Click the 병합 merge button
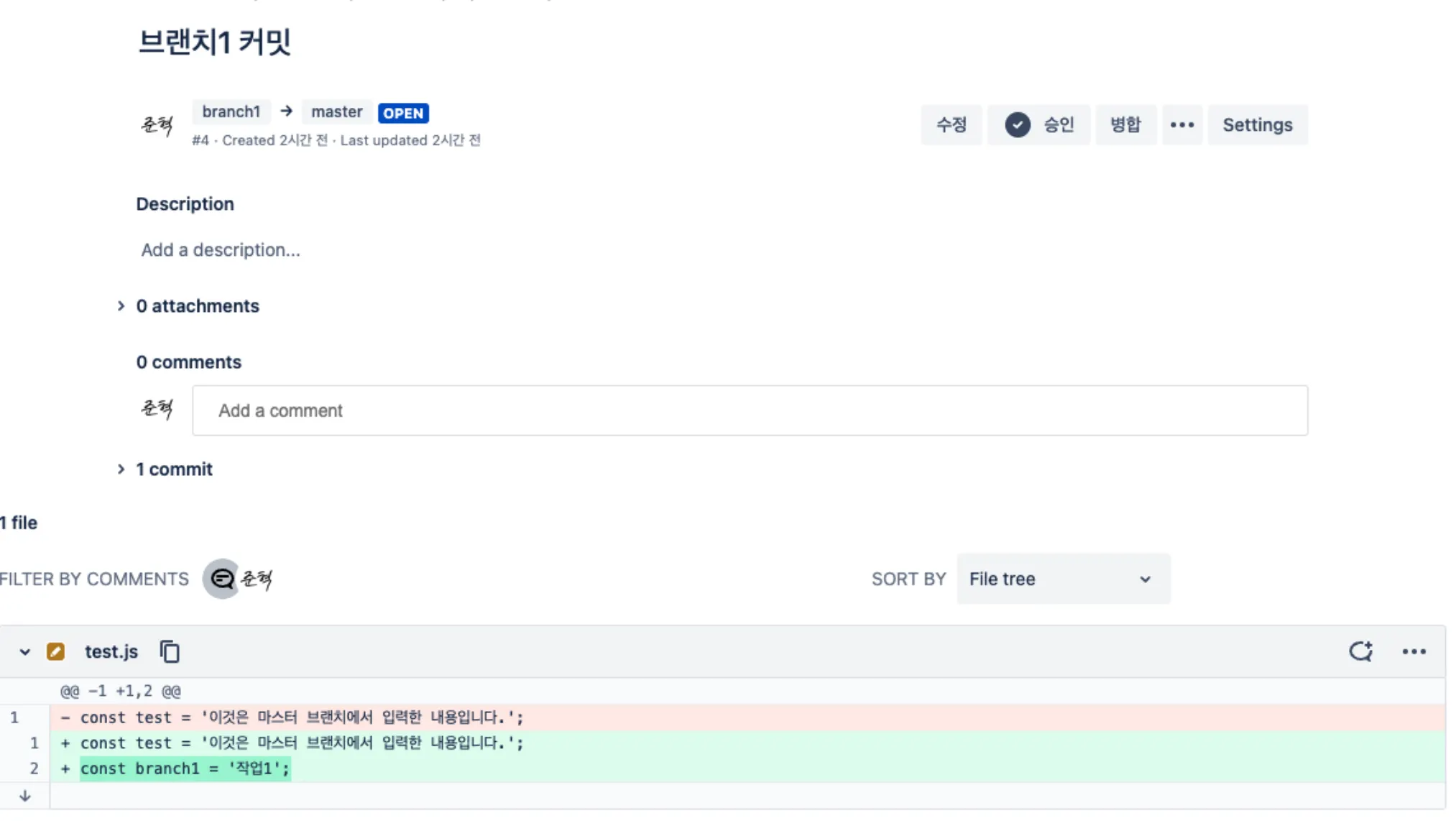 click(x=1125, y=125)
